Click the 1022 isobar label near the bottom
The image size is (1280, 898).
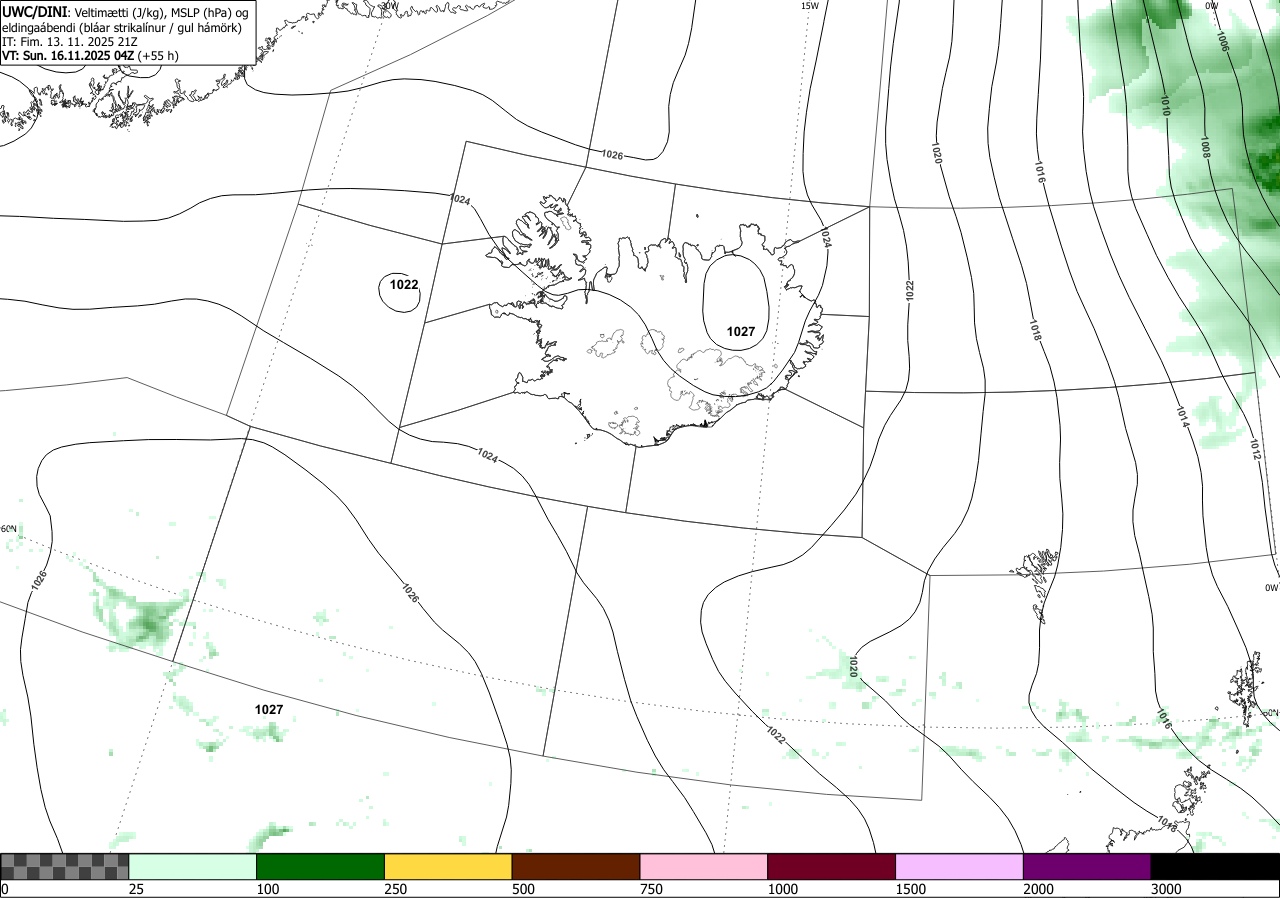click(x=776, y=735)
